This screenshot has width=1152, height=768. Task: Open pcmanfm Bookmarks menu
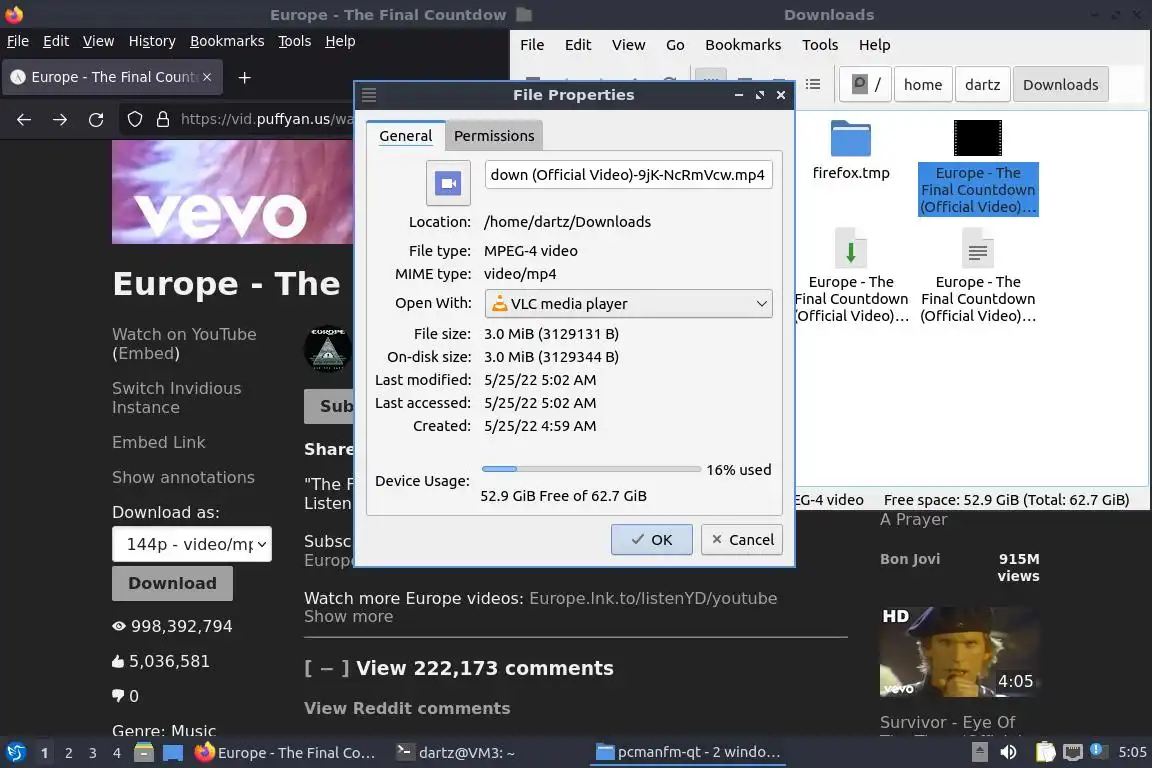point(743,45)
